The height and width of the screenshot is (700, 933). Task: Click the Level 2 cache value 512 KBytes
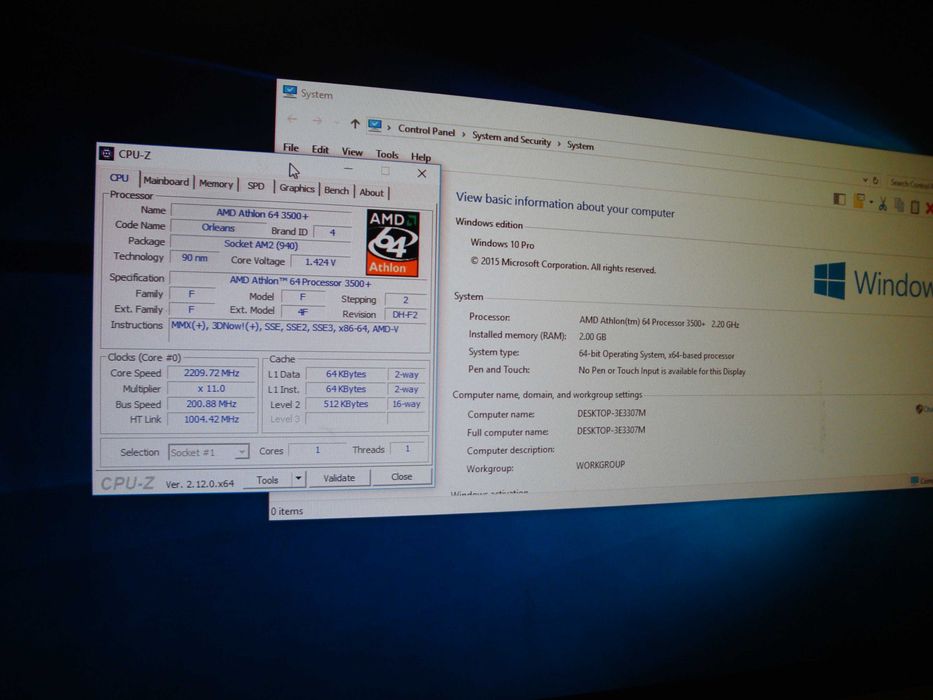point(346,404)
